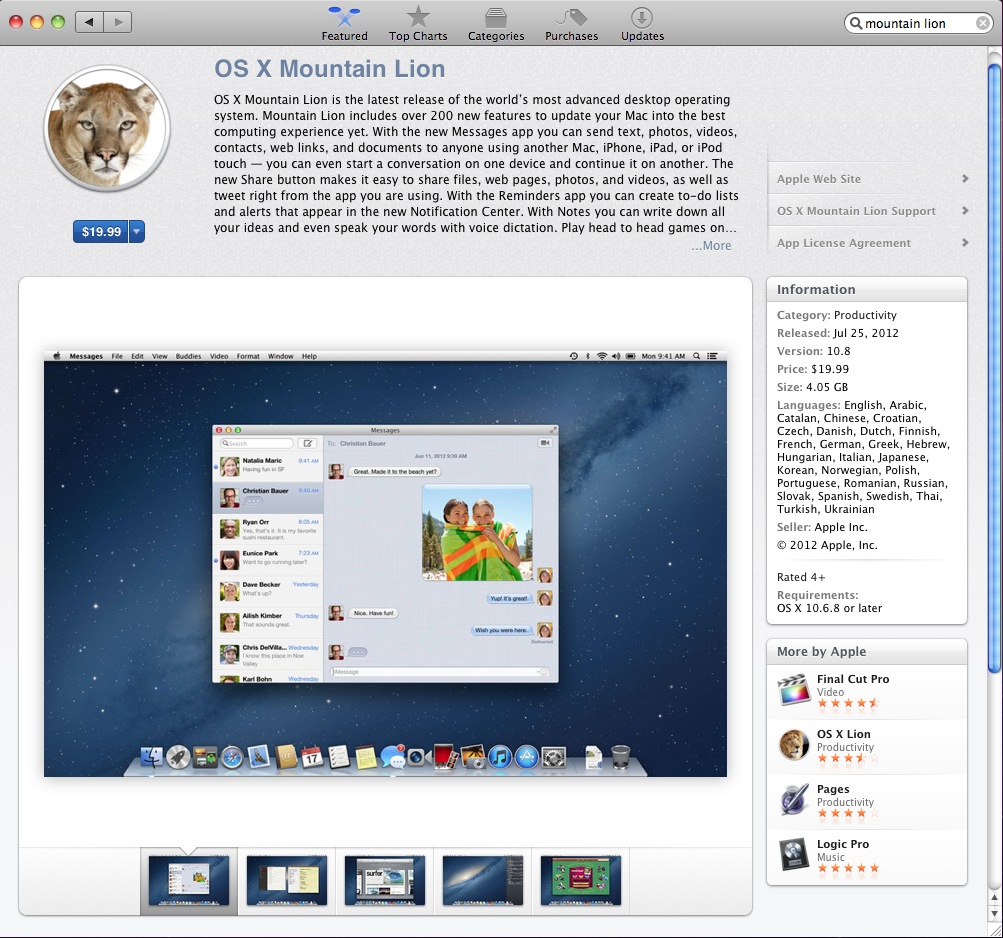
Task: Open the Pages app icon
Action: click(794, 801)
